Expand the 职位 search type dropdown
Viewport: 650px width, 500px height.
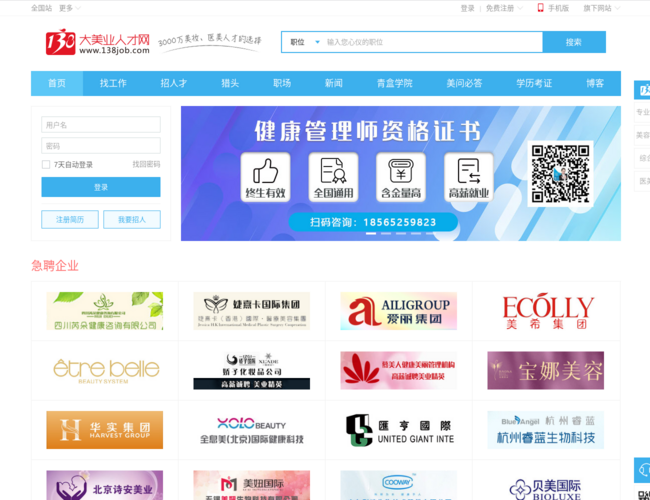tap(305, 42)
